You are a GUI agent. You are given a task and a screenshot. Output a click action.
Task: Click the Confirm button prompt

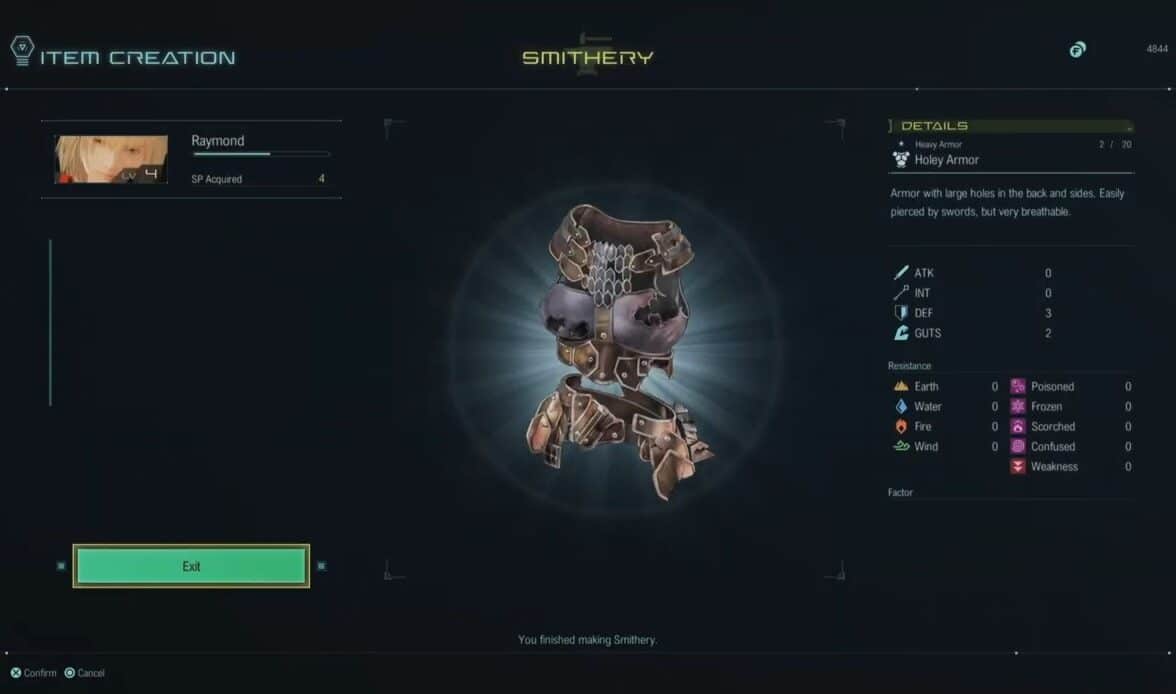(x=34, y=673)
